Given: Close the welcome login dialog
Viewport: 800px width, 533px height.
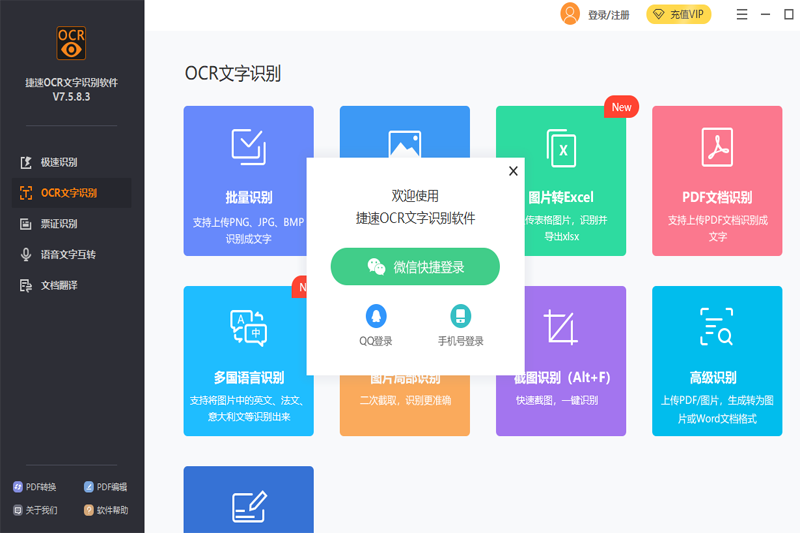Looking at the screenshot, I should 513,171.
